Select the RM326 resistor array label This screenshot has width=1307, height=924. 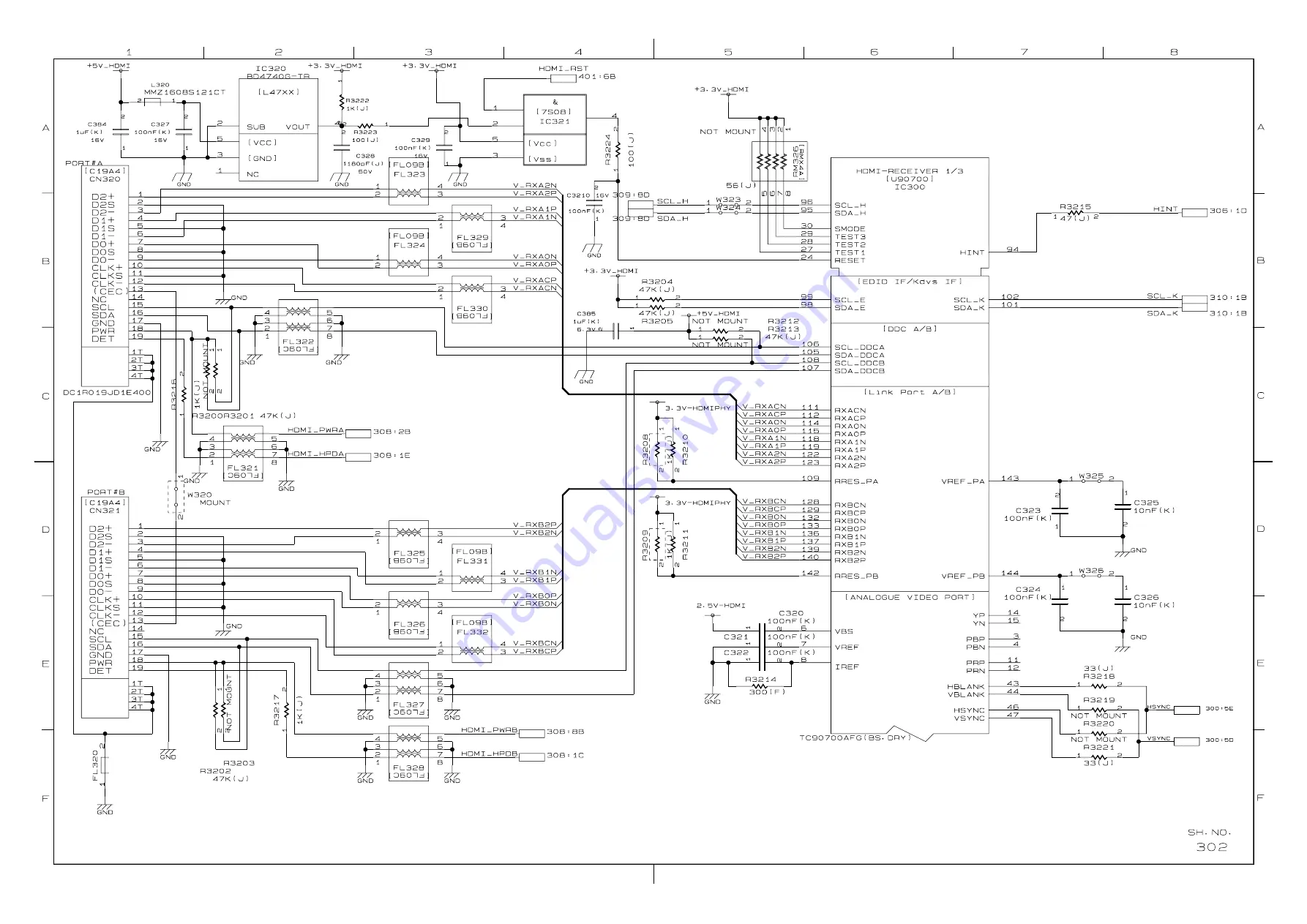[795, 161]
